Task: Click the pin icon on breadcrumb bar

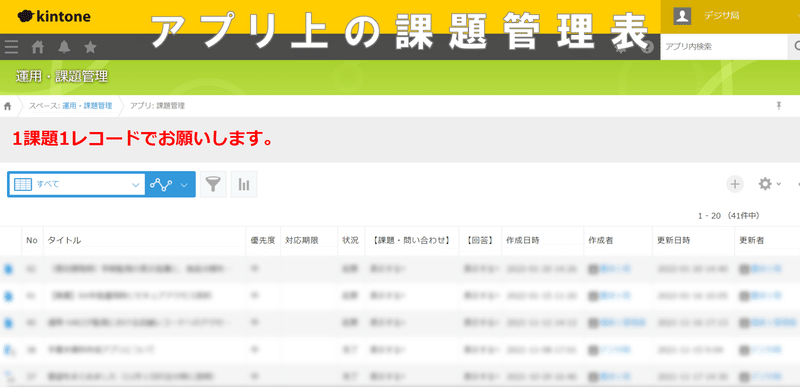Action: [x=779, y=106]
